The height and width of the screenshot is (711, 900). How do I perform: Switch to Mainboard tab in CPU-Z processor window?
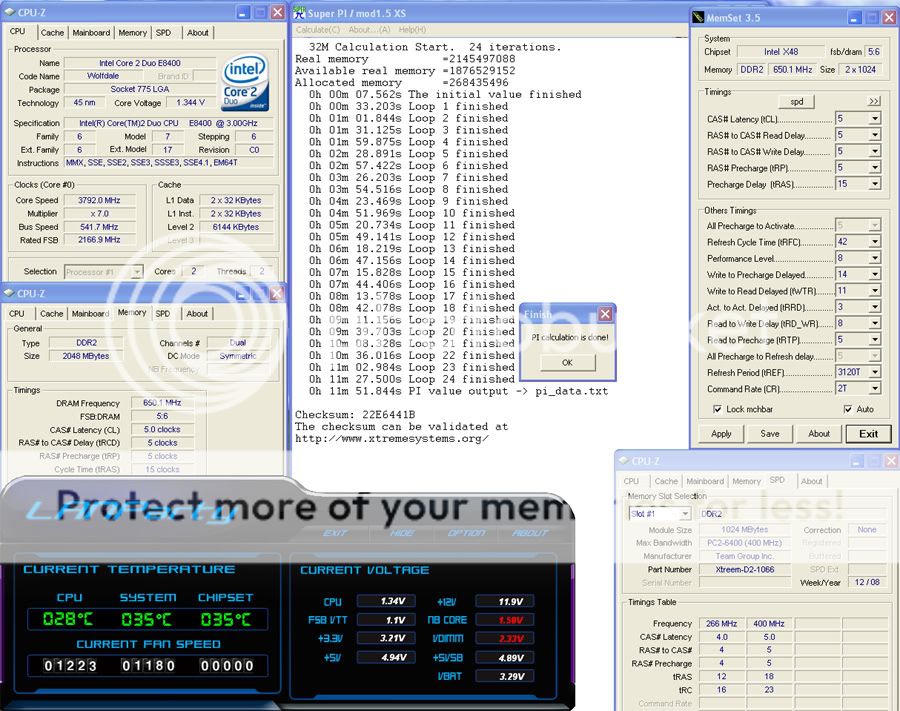[91, 33]
